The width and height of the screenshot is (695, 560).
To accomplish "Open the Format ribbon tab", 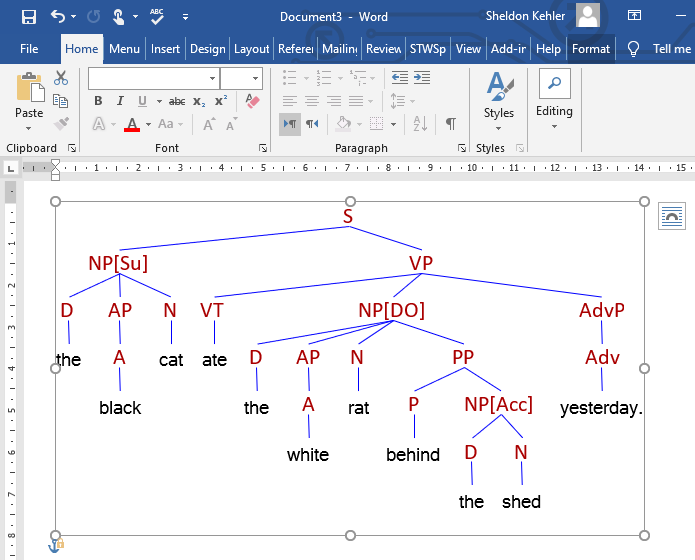I will click(591, 49).
